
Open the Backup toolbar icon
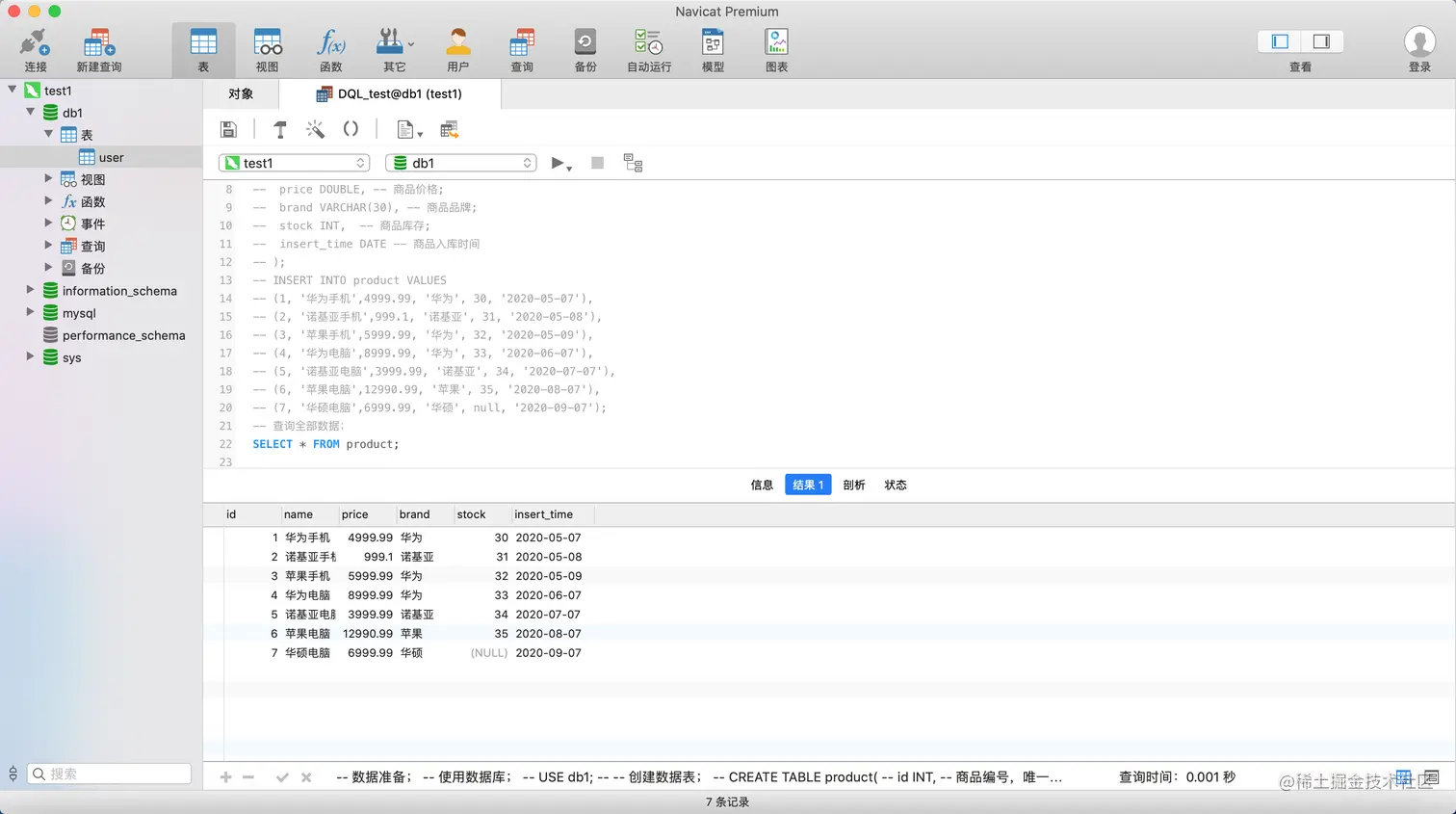click(x=585, y=50)
